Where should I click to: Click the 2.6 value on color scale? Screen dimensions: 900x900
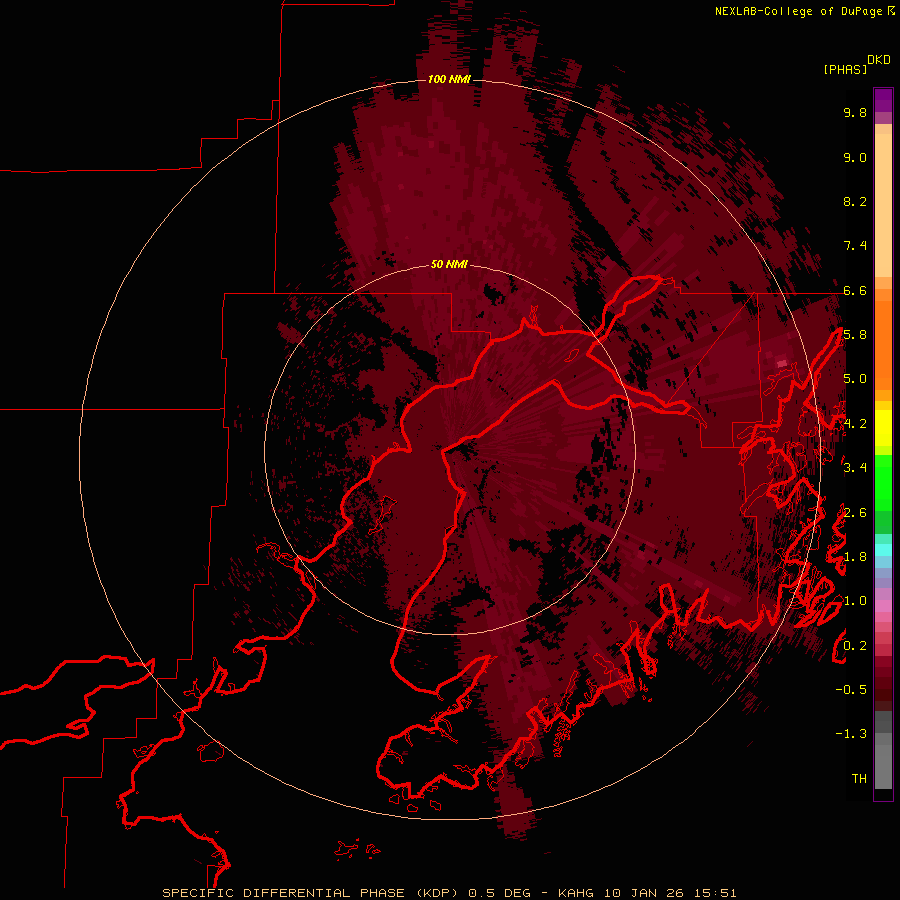pos(855,513)
